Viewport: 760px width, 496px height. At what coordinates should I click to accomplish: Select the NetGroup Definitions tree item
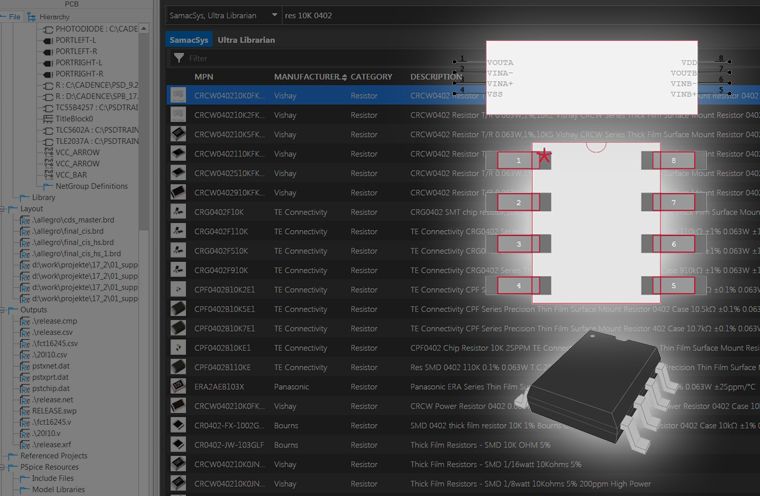point(92,186)
